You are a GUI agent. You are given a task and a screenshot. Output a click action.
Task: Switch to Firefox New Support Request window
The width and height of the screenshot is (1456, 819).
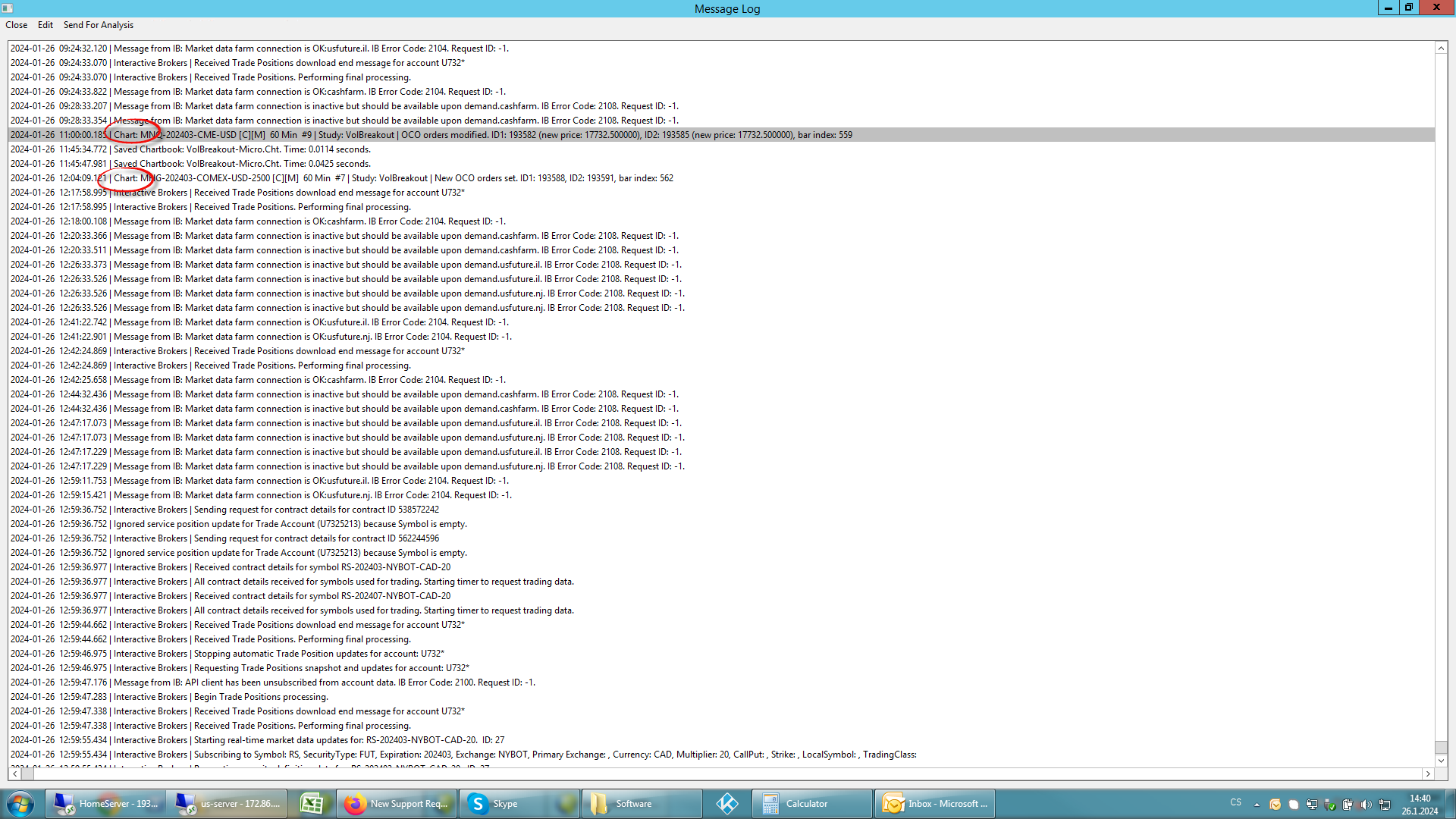tap(397, 804)
